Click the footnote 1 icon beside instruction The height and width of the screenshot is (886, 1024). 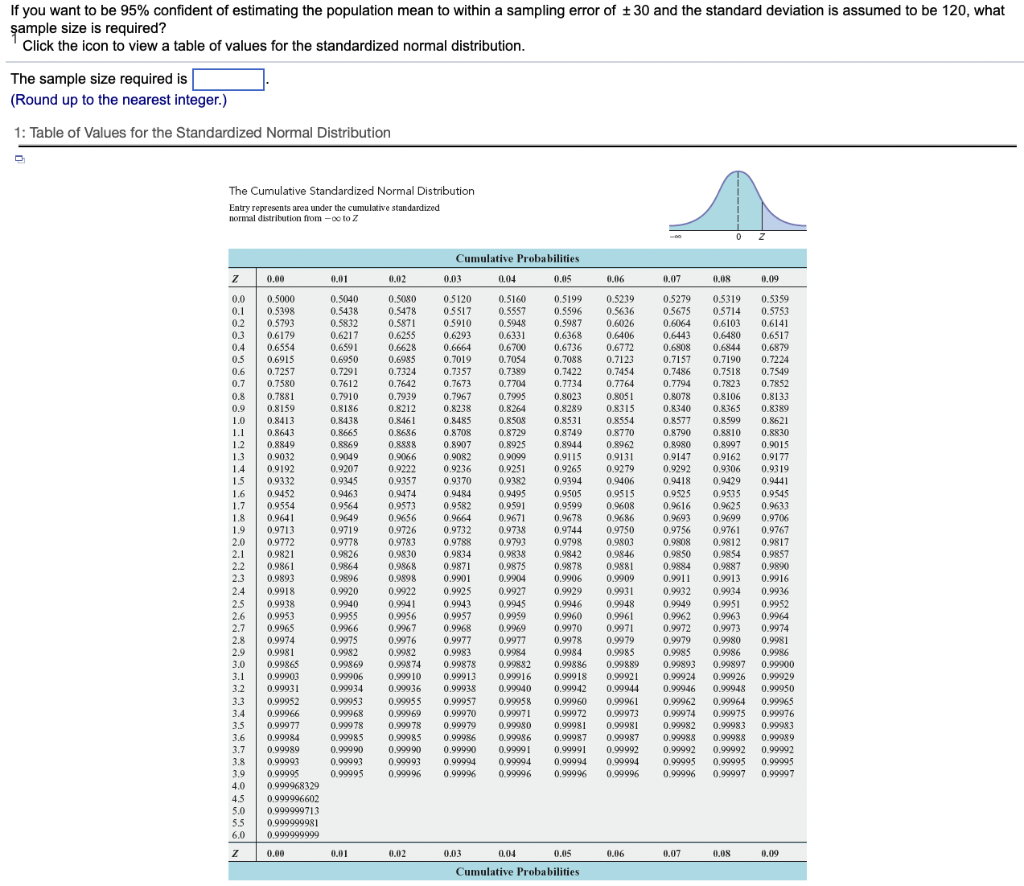[14, 38]
